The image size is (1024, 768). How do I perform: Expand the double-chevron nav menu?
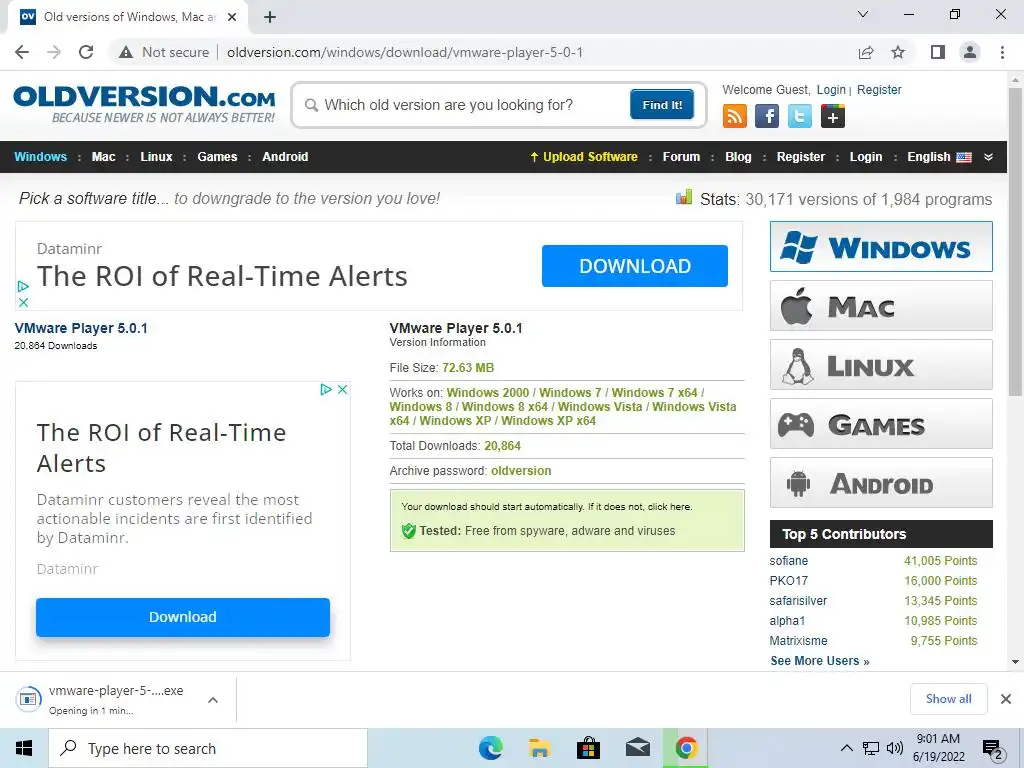pyautogui.click(x=988, y=157)
